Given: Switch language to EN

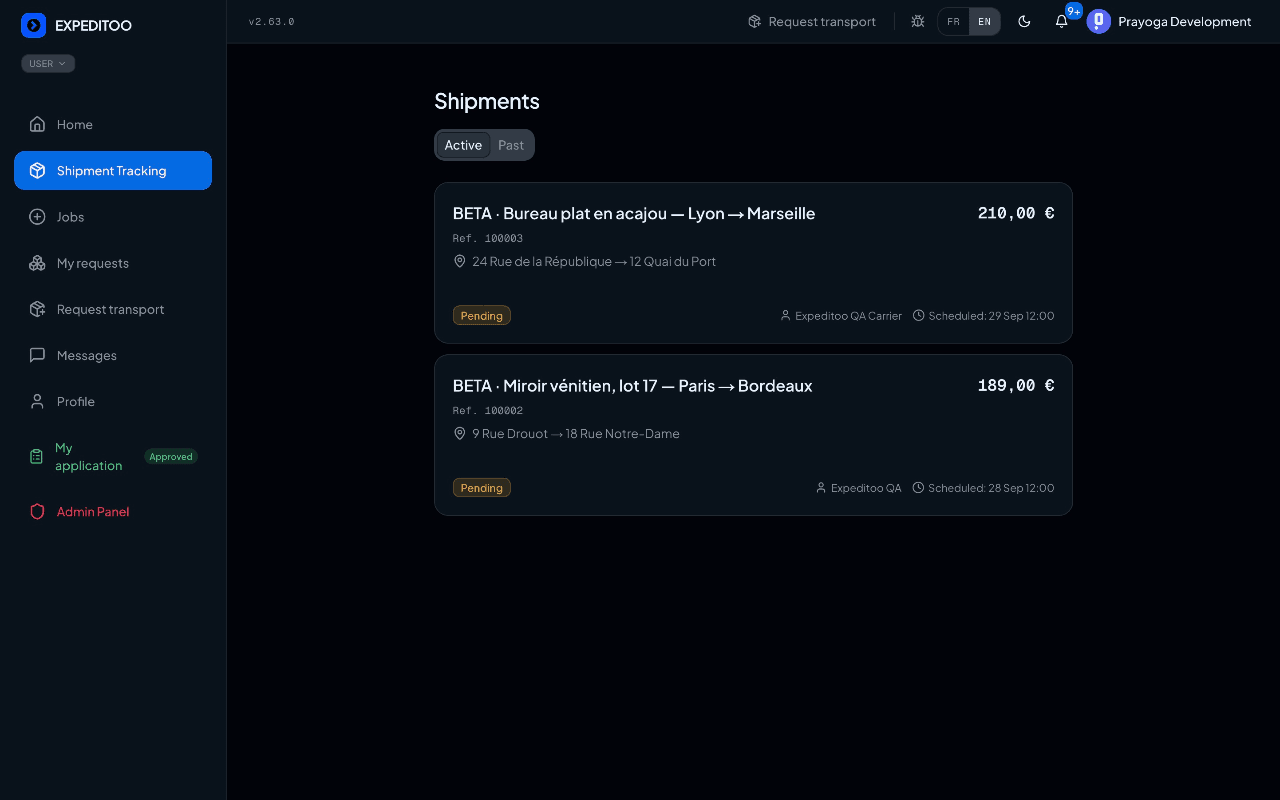Looking at the screenshot, I should pos(985,22).
